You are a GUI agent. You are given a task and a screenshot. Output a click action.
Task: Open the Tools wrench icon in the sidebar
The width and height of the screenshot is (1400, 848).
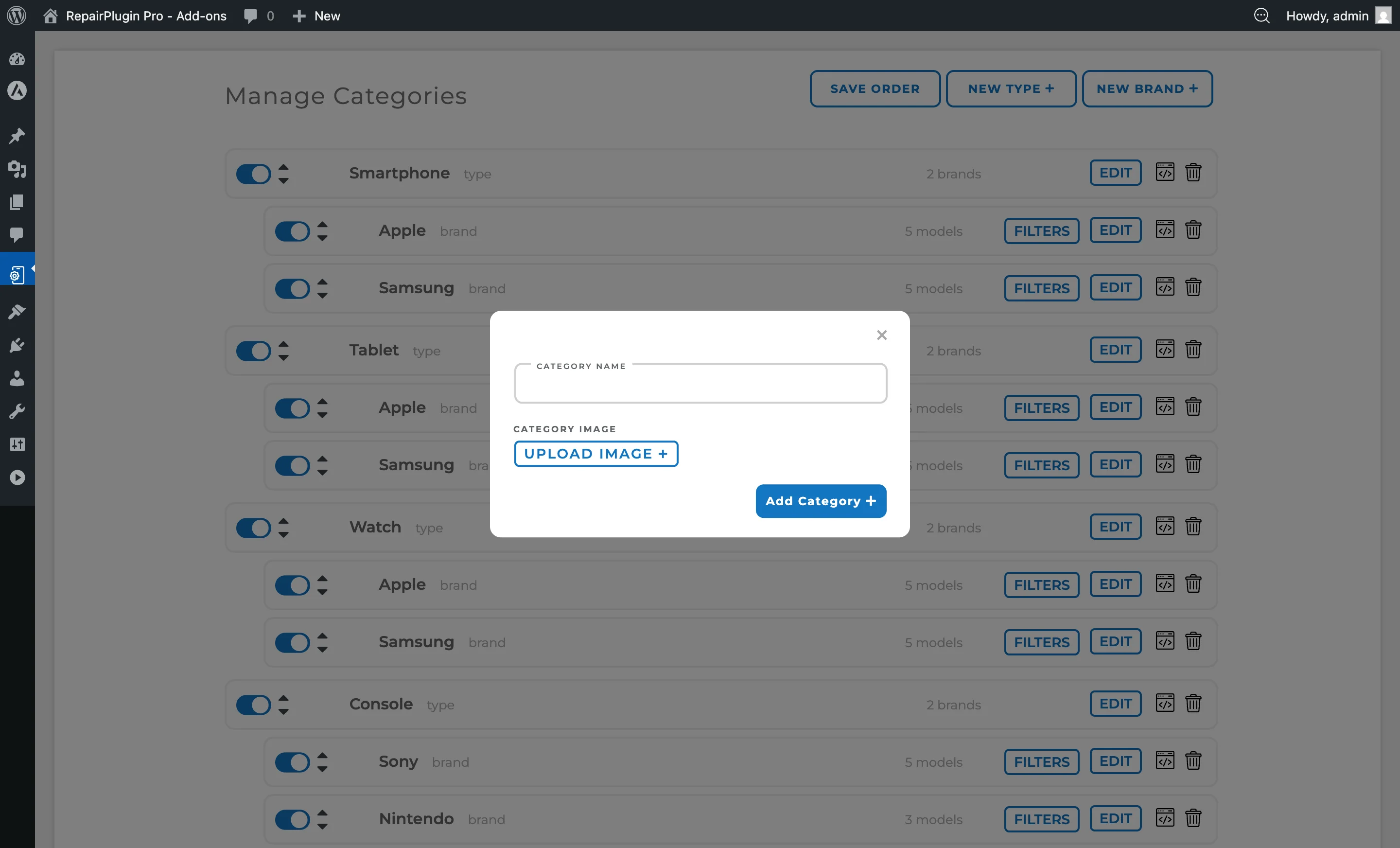point(17,411)
